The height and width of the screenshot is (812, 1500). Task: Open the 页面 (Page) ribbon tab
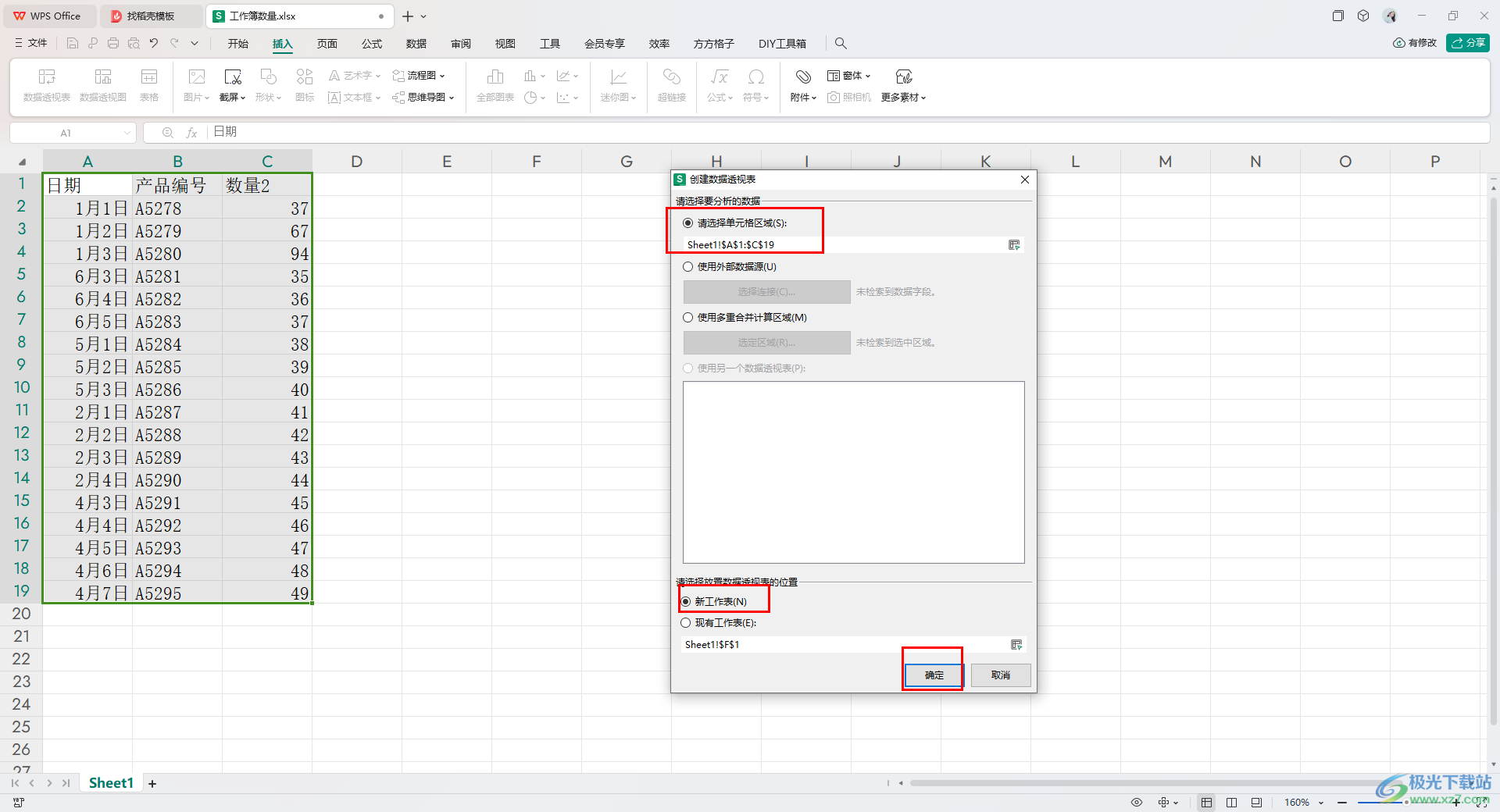point(327,44)
